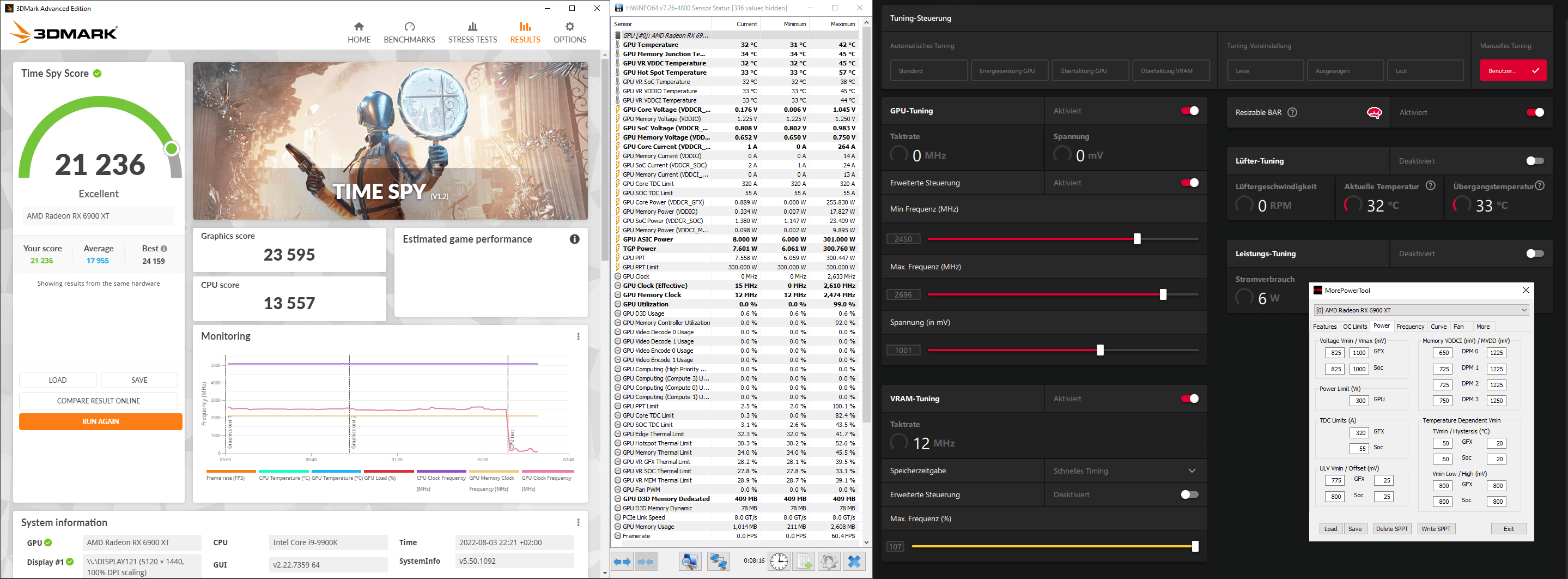This screenshot has width=1568, height=579.
Task: Switch to the More tab in MorePowerTool
Action: coord(1483,327)
